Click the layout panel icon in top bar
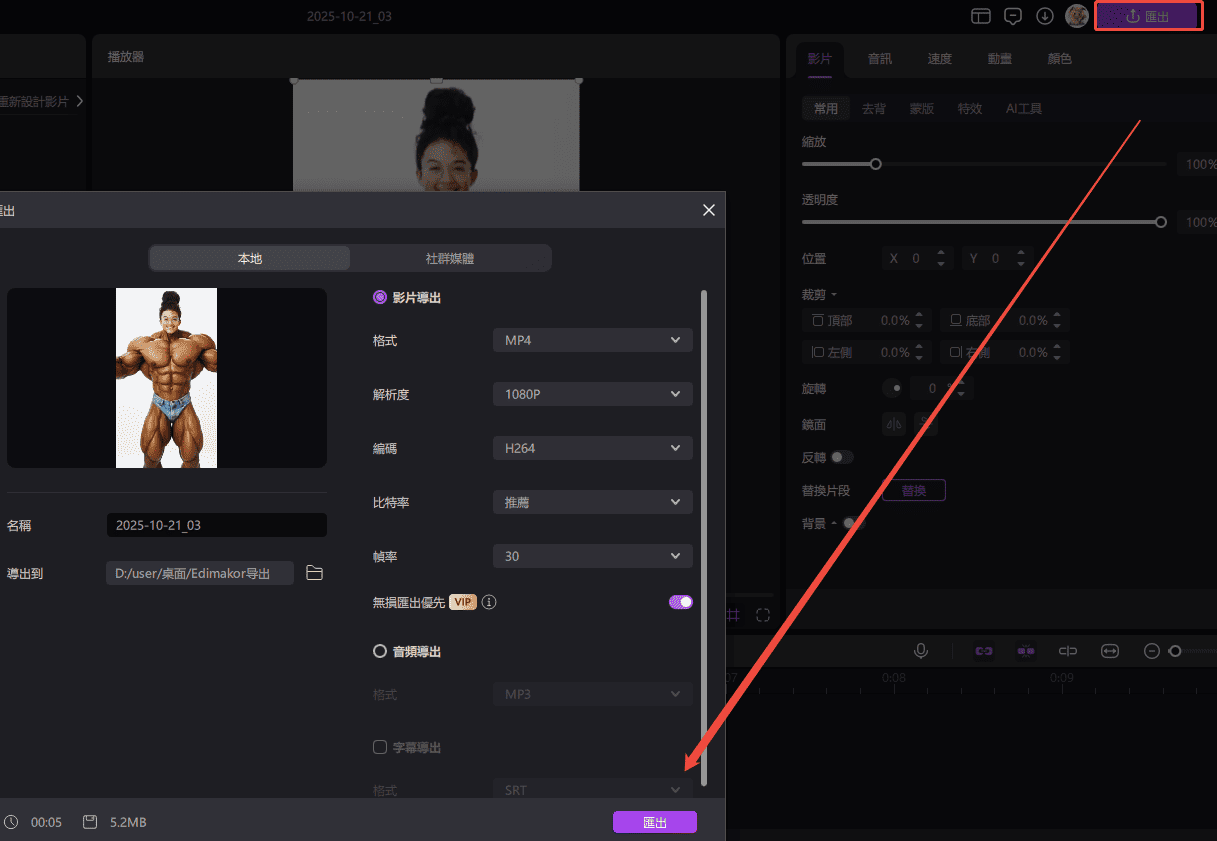The width and height of the screenshot is (1217, 841). [981, 16]
